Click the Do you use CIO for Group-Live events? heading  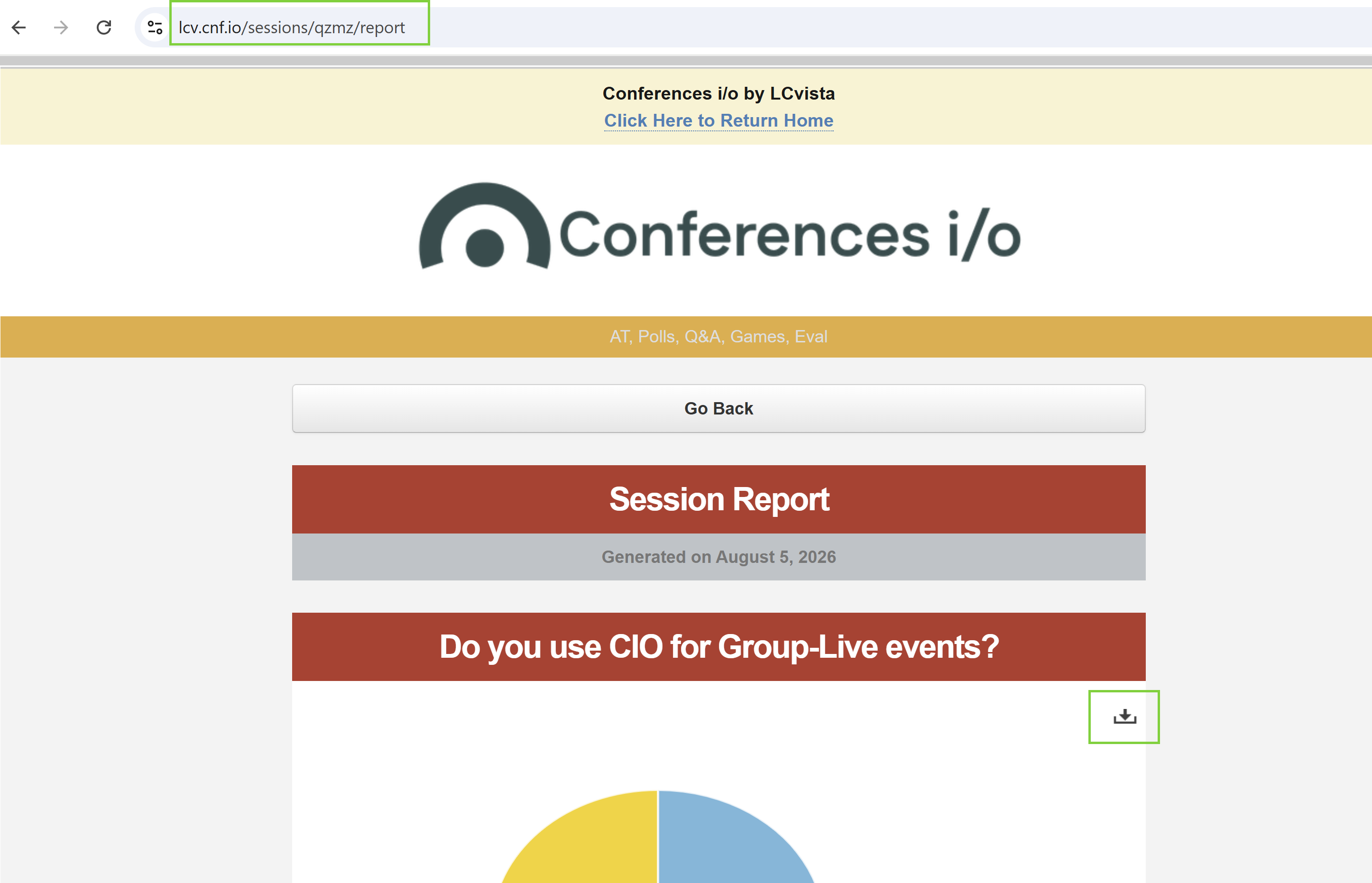(x=719, y=647)
